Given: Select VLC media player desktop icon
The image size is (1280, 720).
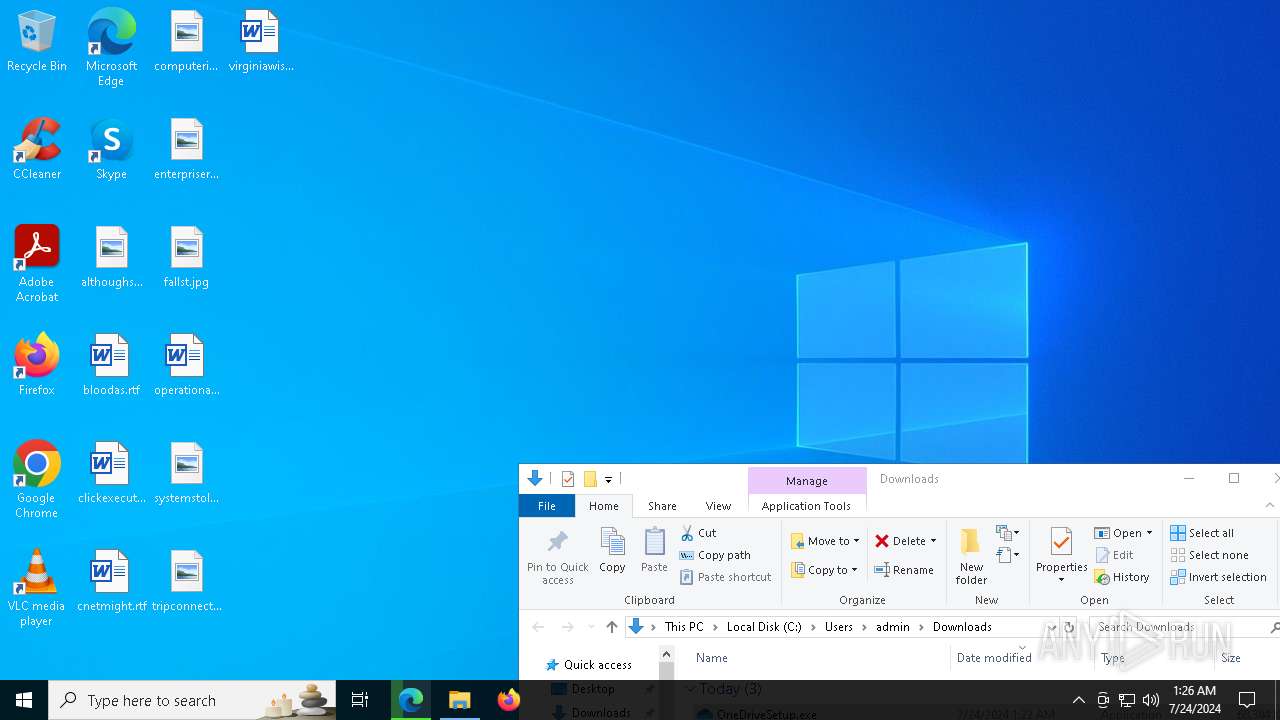Looking at the screenshot, I should click(37, 588).
